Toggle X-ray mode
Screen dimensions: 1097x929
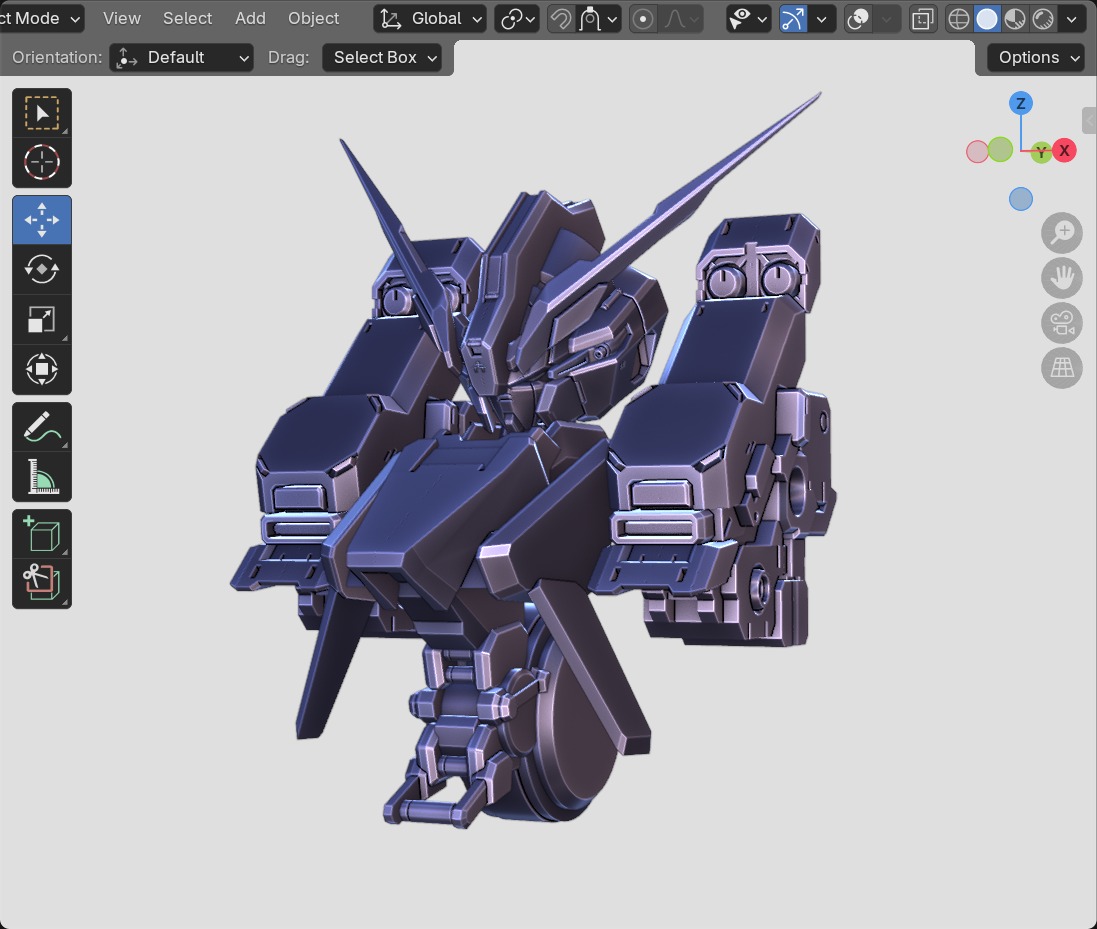tap(923, 19)
